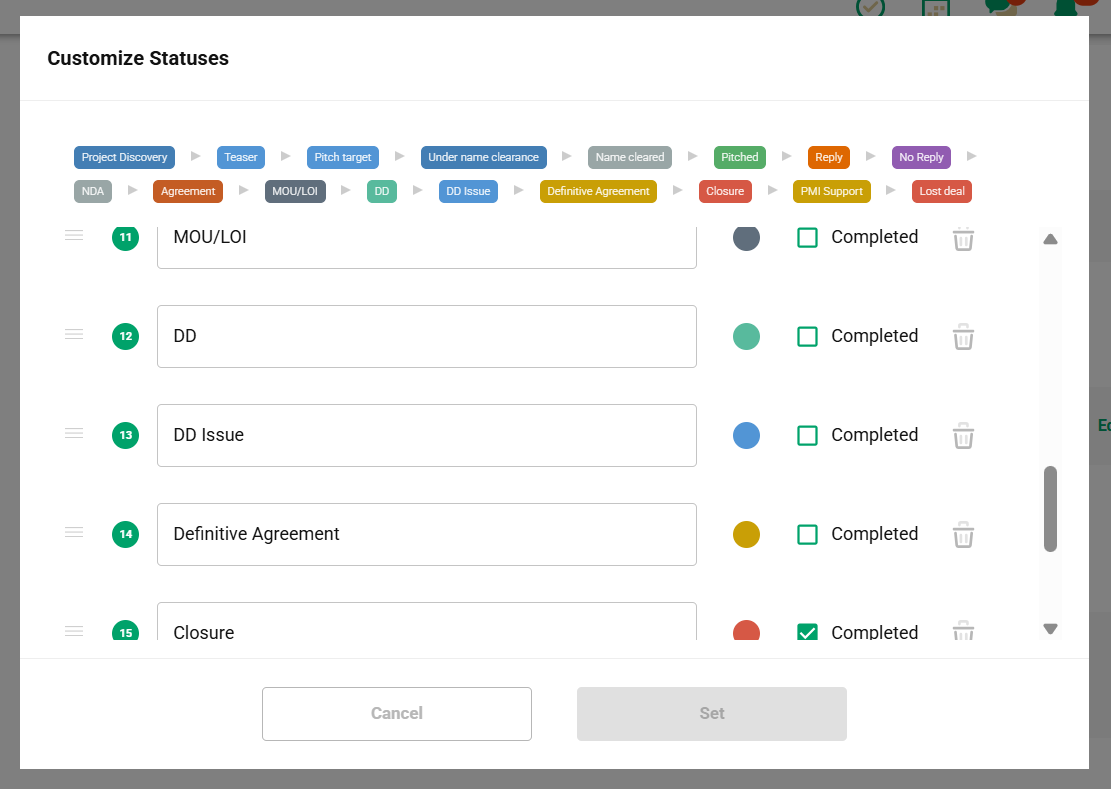
Task: Click drag handle beside DD Issue
Action: coord(74,433)
